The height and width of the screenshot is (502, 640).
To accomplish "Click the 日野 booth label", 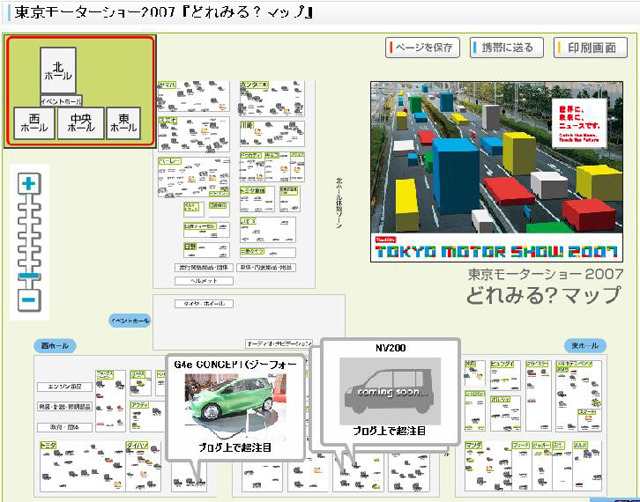I will click(190, 247).
